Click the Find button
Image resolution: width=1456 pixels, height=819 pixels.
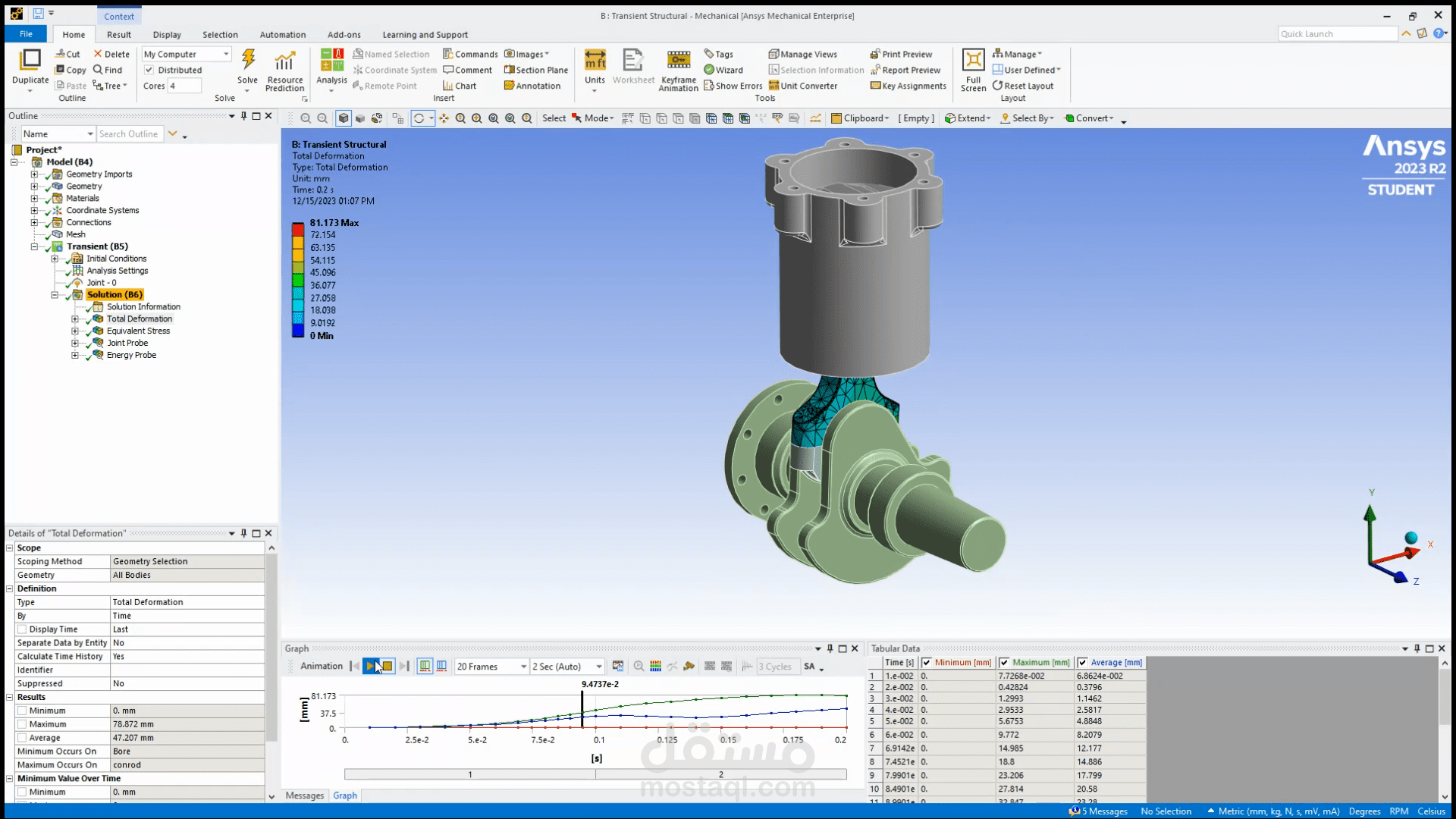click(108, 70)
